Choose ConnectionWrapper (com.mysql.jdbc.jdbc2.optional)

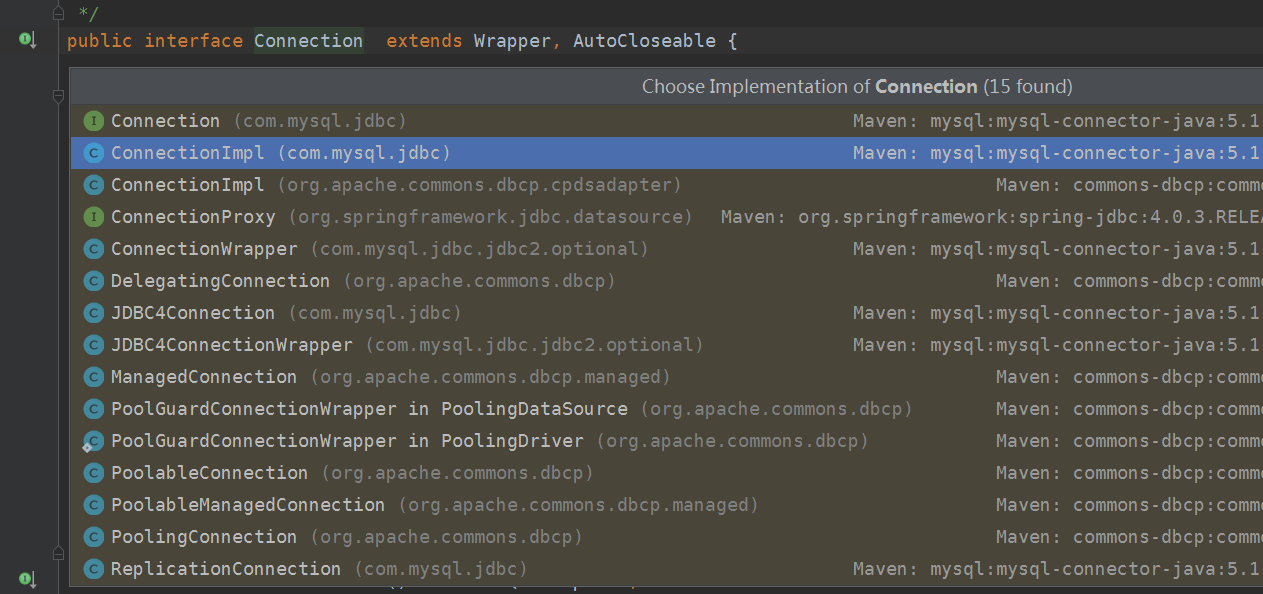[666, 249]
